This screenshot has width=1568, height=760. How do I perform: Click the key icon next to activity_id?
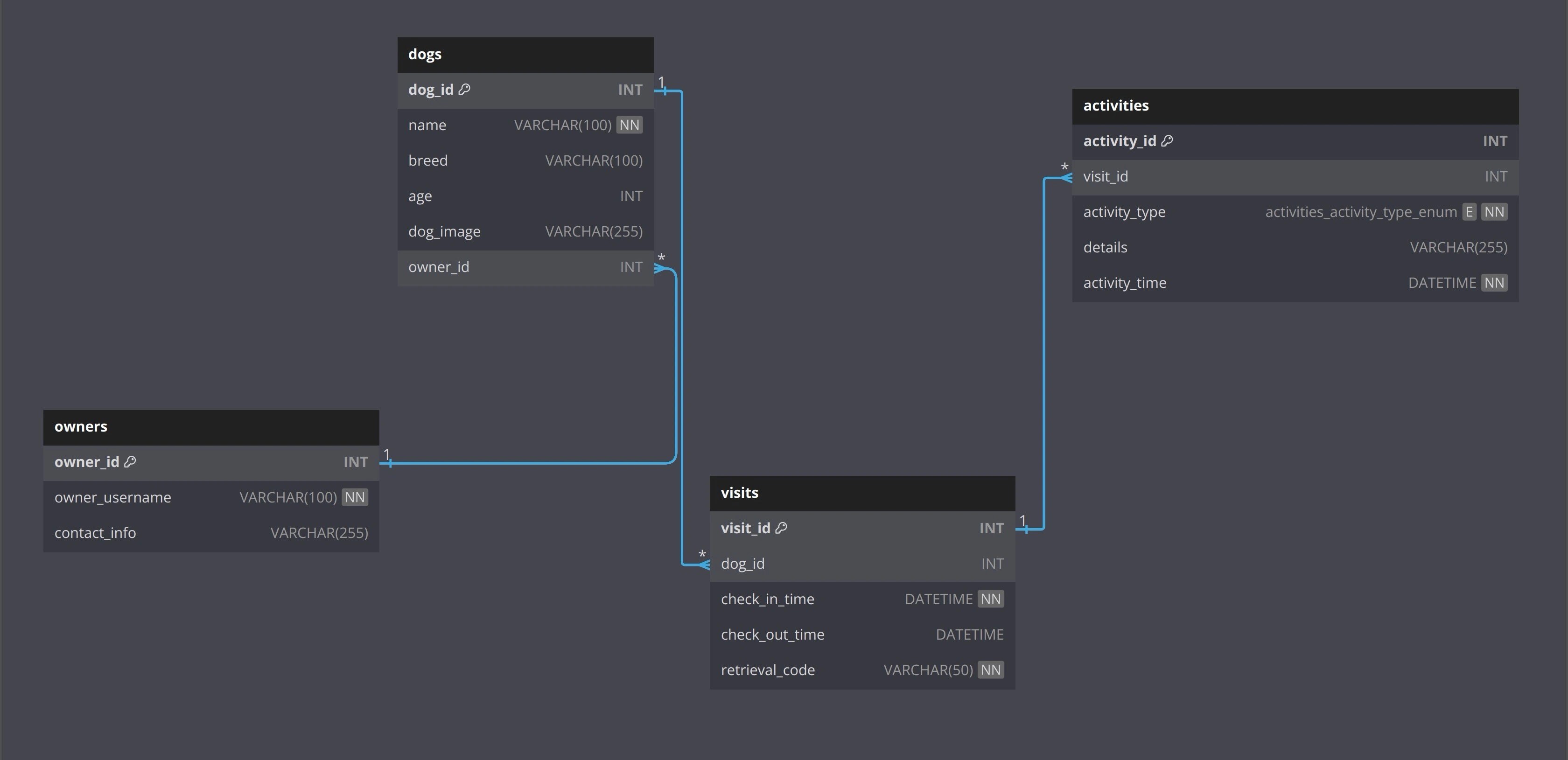click(1167, 141)
